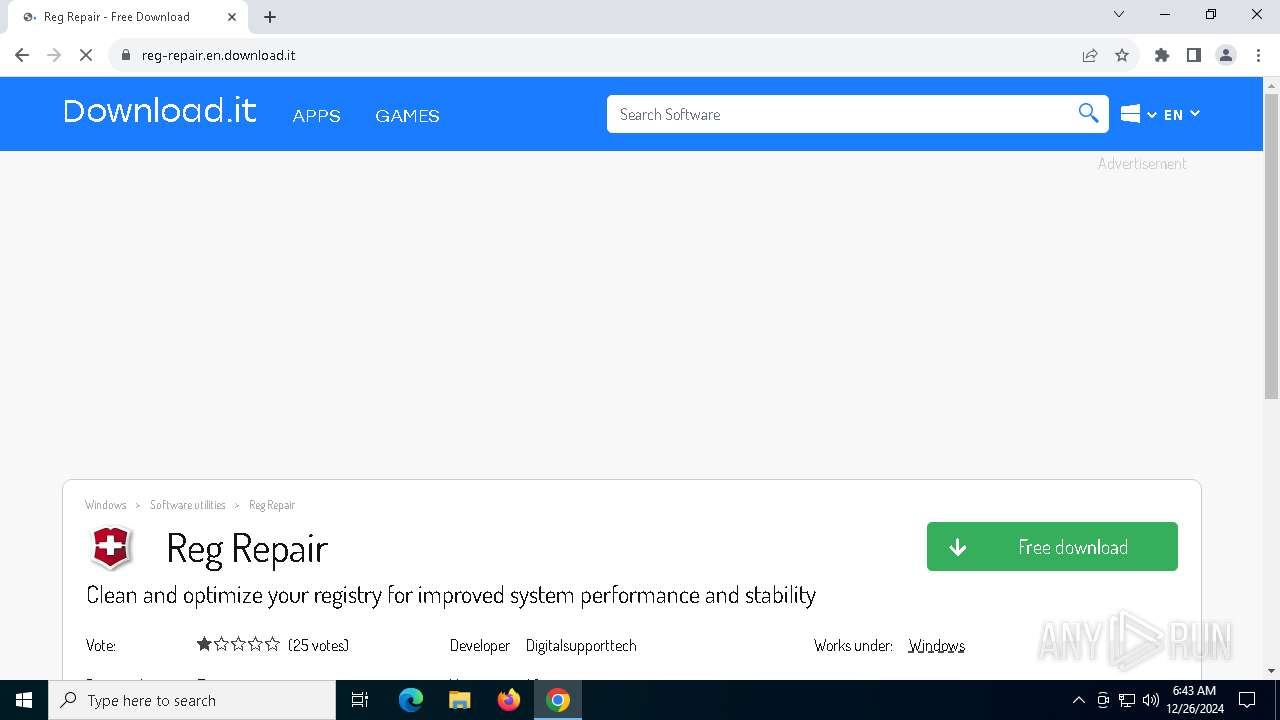Close the Reg Repair tab
Image resolution: width=1280 pixels, height=720 pixels.
[x=232, y=16]
